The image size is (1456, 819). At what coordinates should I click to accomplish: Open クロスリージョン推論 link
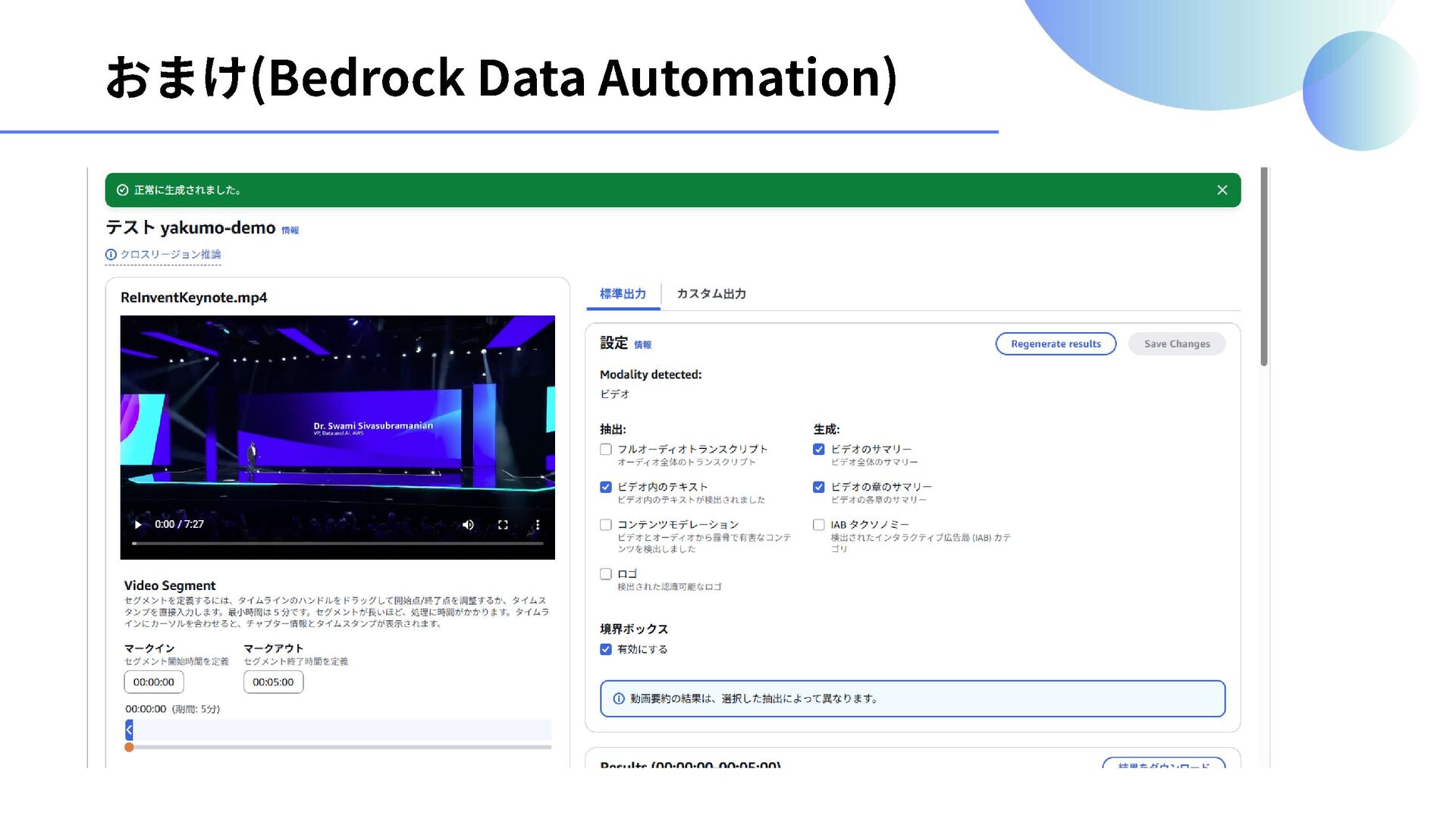pos(171,255)
